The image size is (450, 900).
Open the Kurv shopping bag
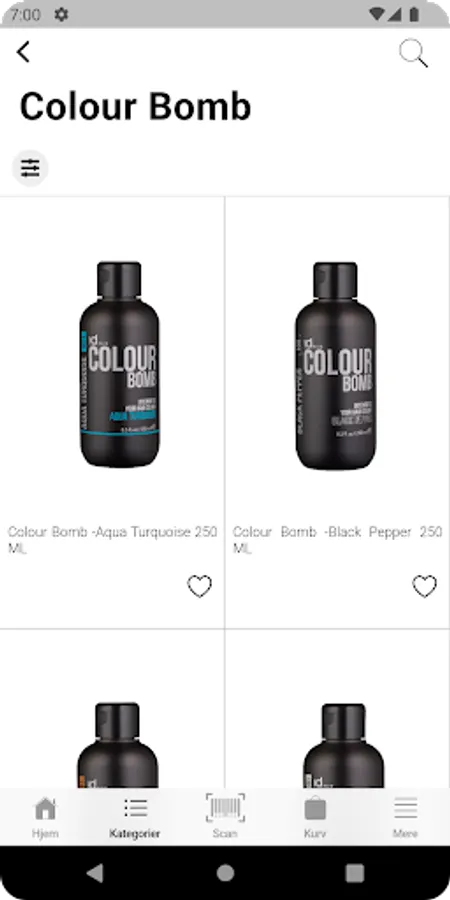[315, 817]
